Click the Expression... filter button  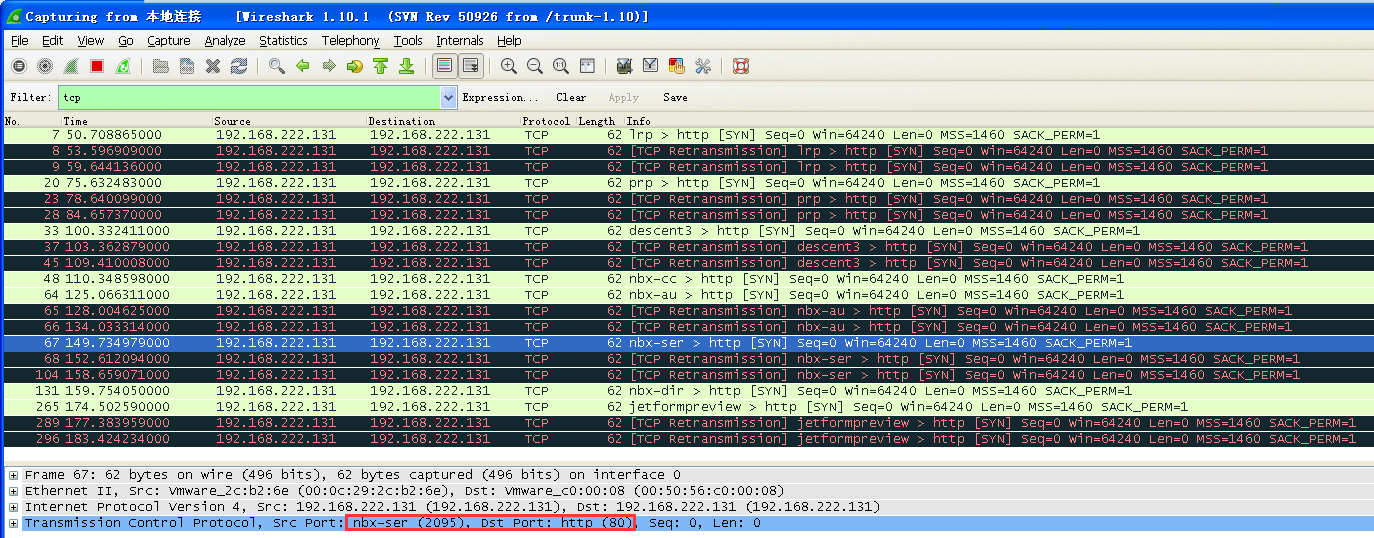(500, 97)
